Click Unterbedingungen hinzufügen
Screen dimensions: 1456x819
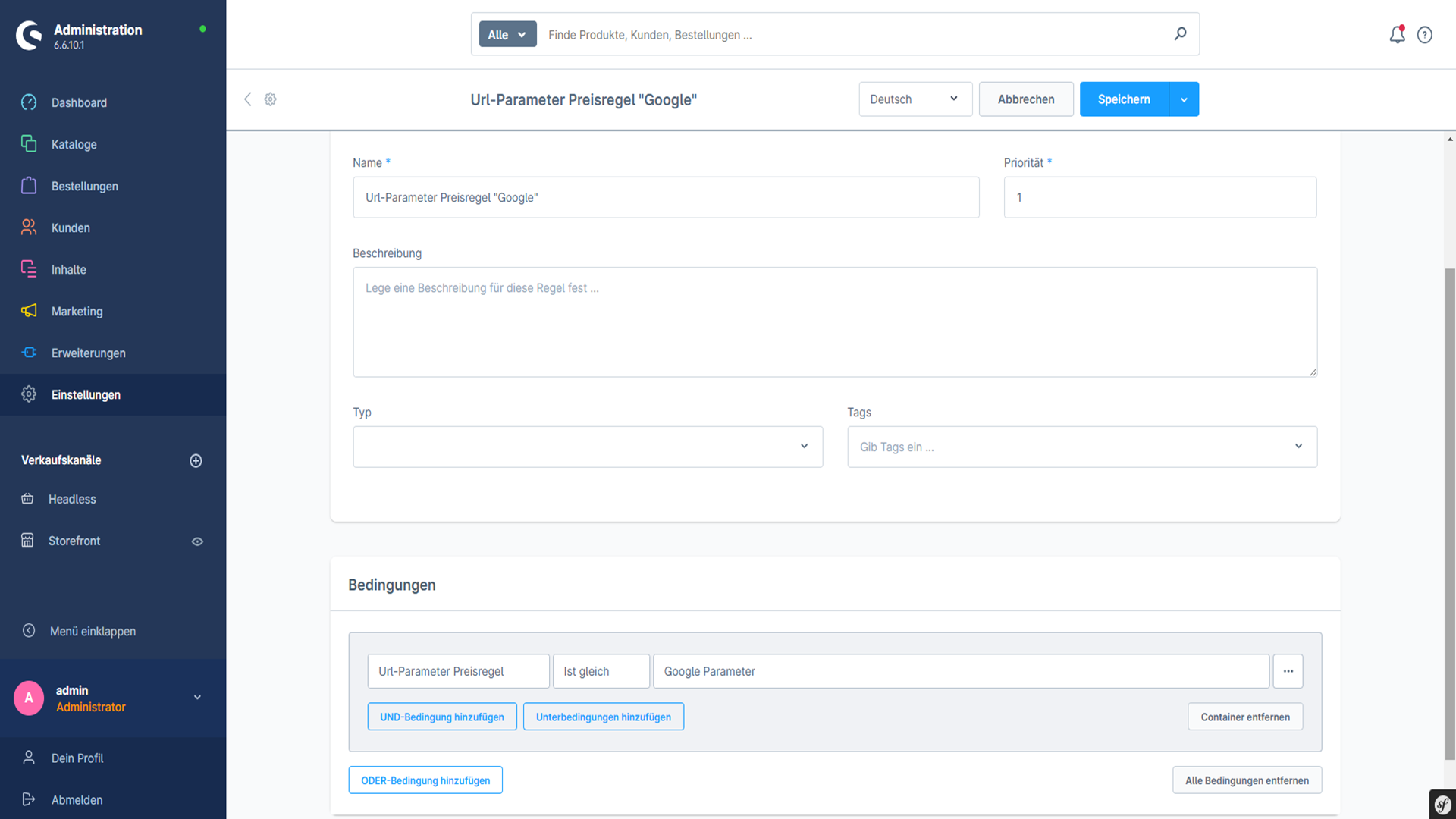point(604,717)
